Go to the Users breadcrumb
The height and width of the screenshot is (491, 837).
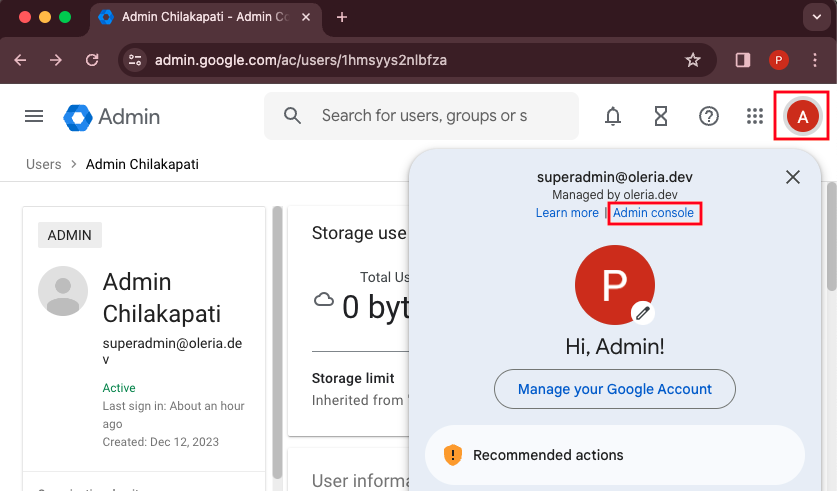44,164
